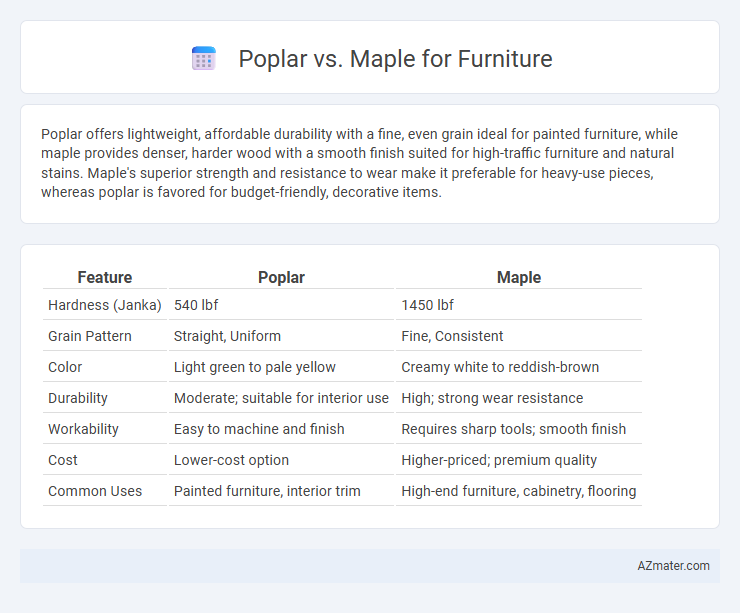This screenshot has height=613, width=740.
Task: Open the AZmater.com footer link
Action: 673,565
